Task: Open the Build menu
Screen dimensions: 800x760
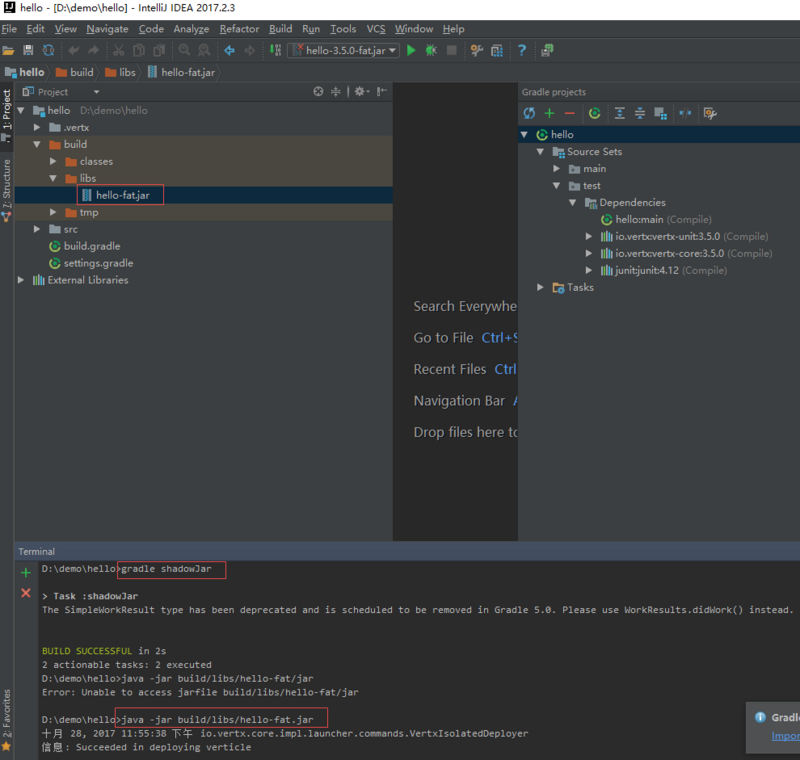Action: click(281, 29)
